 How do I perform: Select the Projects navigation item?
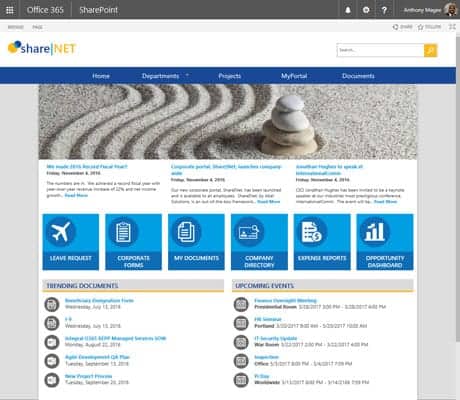point(230,76)
